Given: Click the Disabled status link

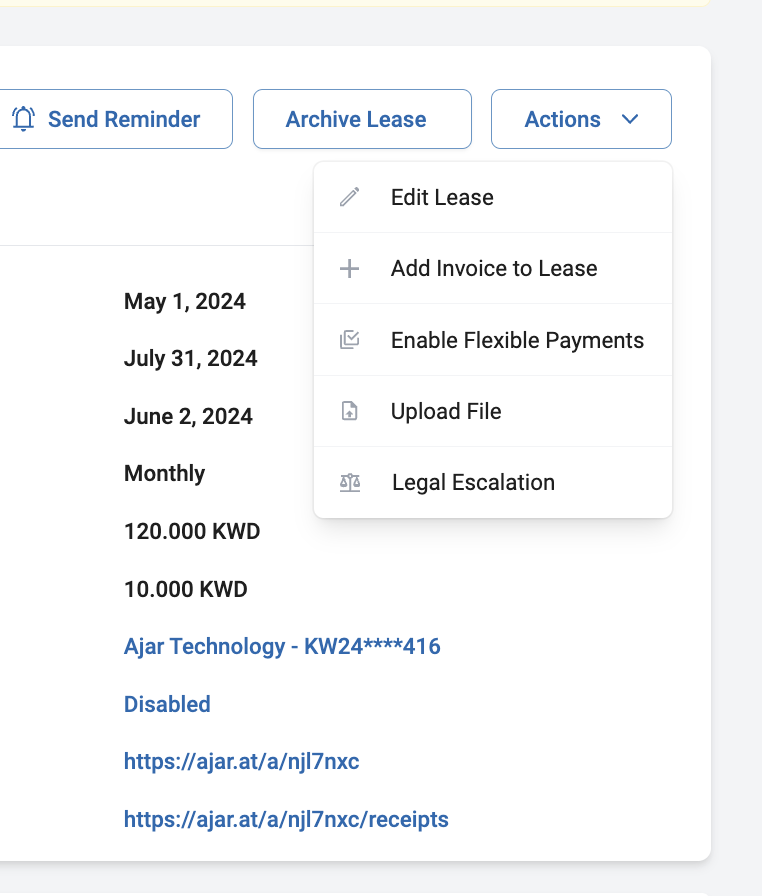Looking at the screenshot, I should [167, 704].
